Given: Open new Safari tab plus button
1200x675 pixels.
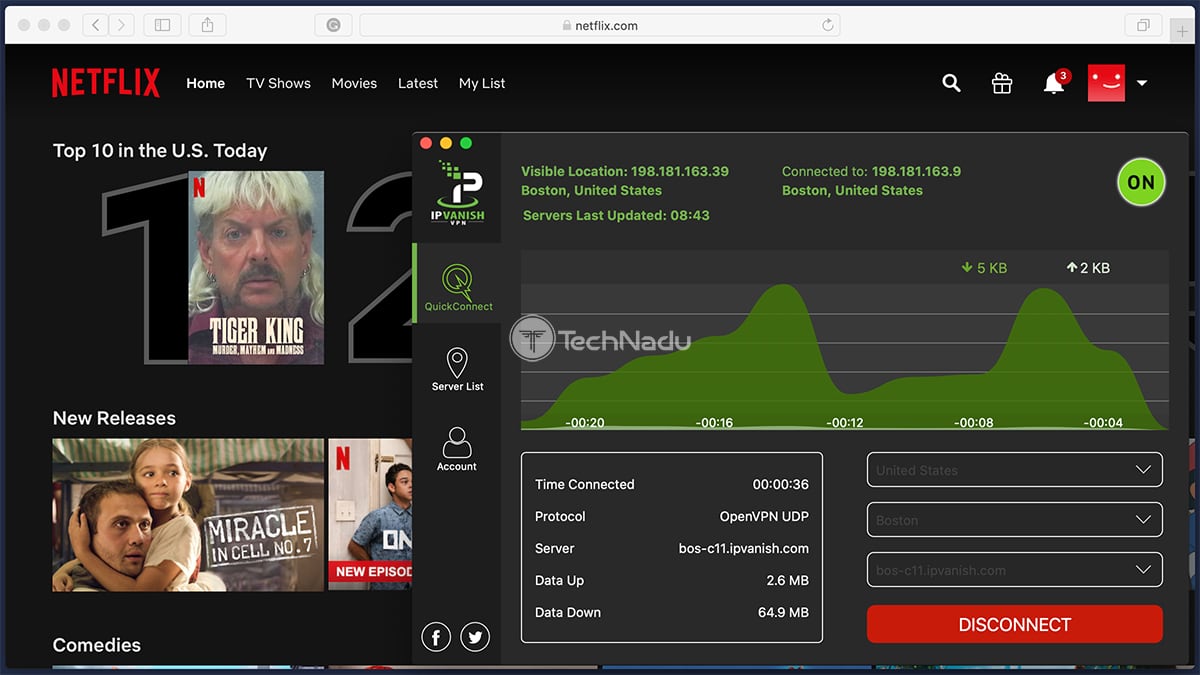Looking at the screenshot, I should tap(1184, 30).
